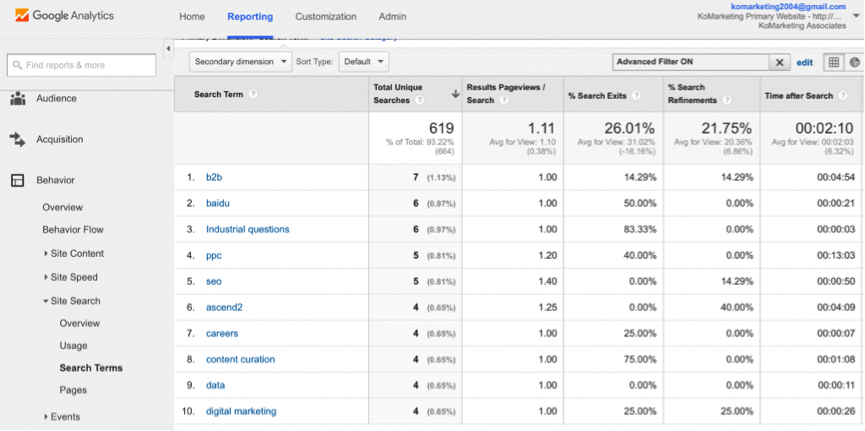Image resolution: width=865 pixels, height=431 pixels.
Task: Click edit link next to the filter
Action: 804,62
